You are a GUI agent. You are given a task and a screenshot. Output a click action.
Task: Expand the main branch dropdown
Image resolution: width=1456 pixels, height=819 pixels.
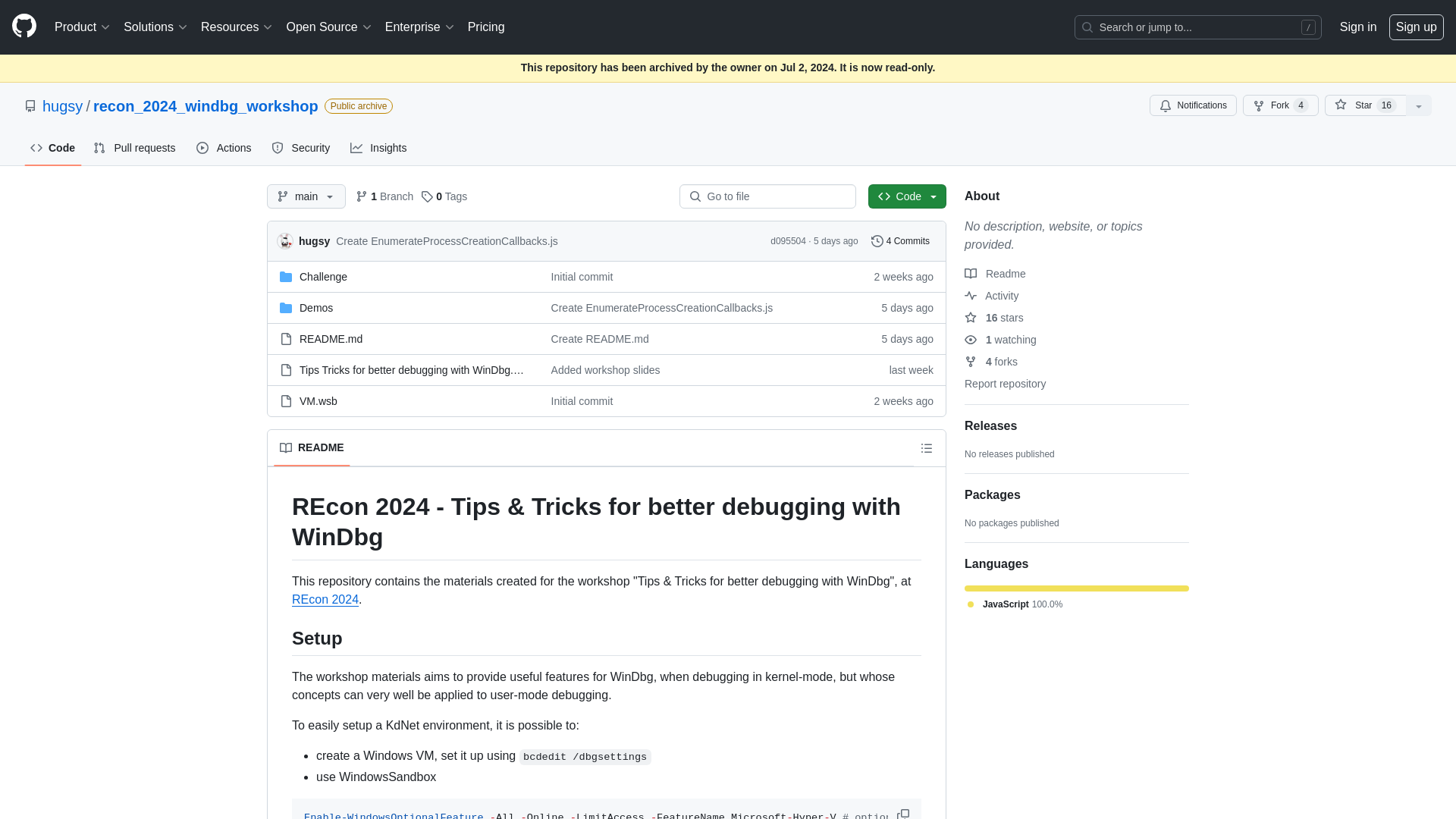click(306, 196)
